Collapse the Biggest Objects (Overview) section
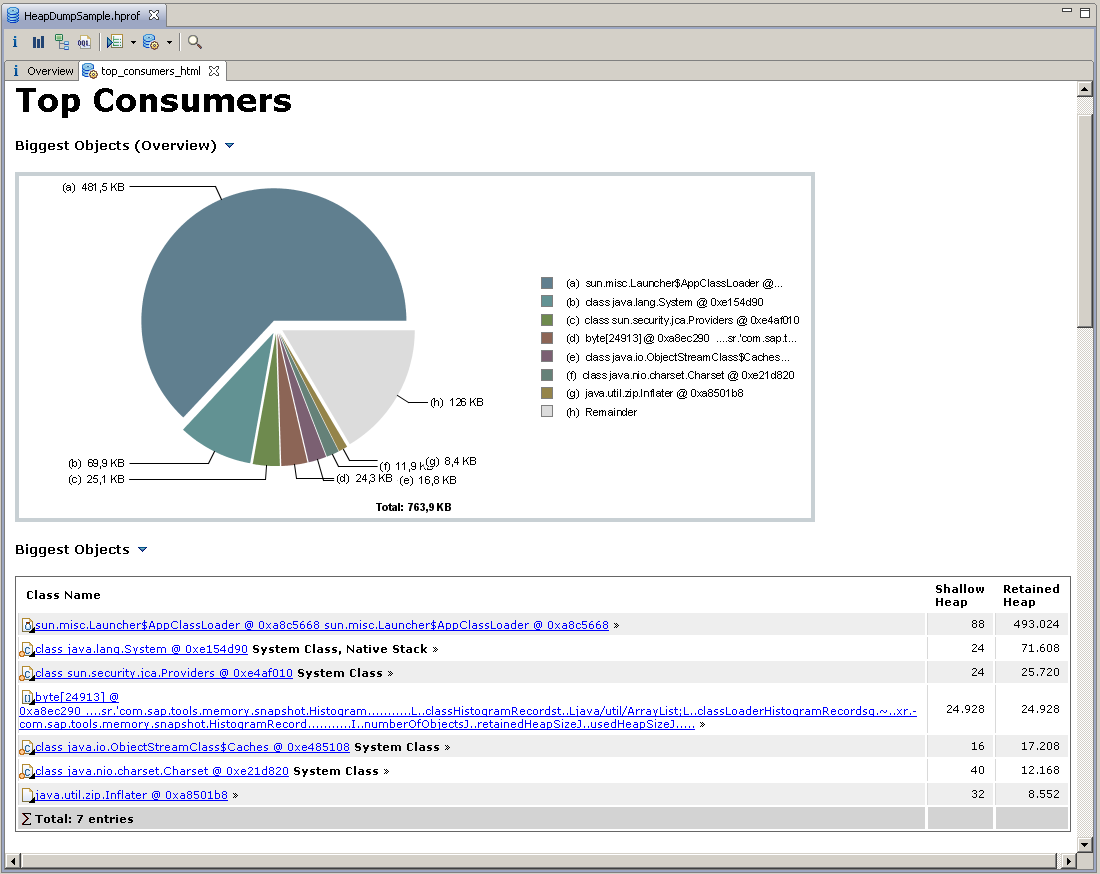Screen dimensions: 1100x874 point(229,145)
